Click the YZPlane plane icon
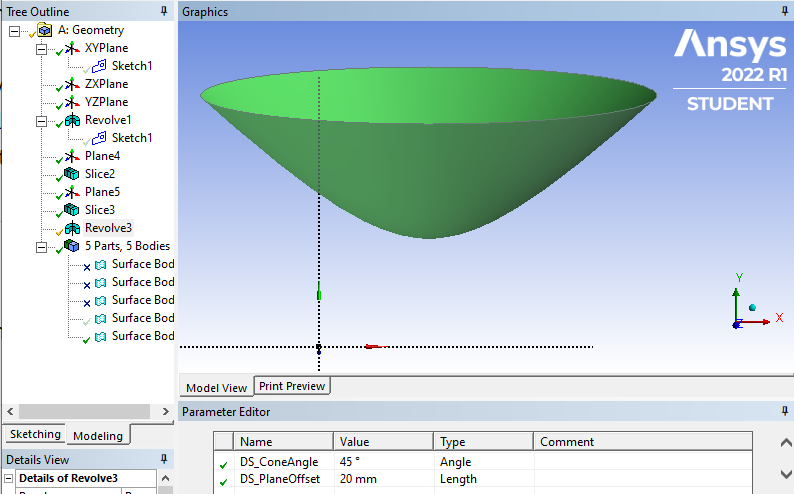Screen dimensions: 794x494 71,102
